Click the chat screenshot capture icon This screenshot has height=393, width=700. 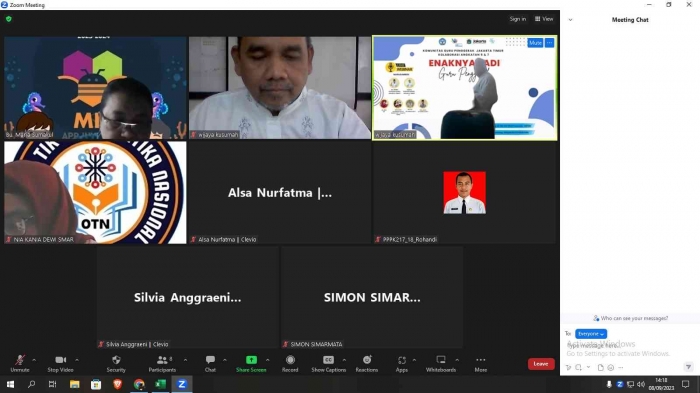579,368
